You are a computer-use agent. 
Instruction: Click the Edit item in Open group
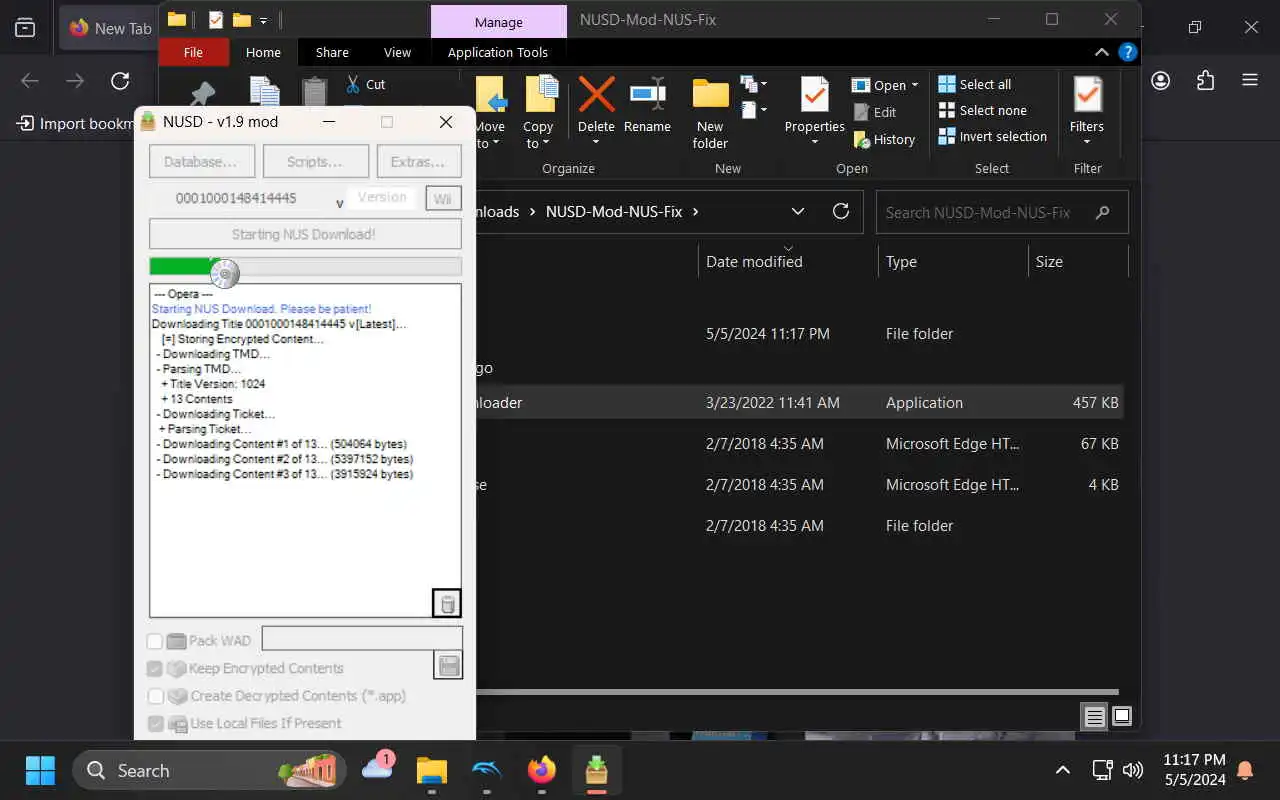(x=875, y=112)
